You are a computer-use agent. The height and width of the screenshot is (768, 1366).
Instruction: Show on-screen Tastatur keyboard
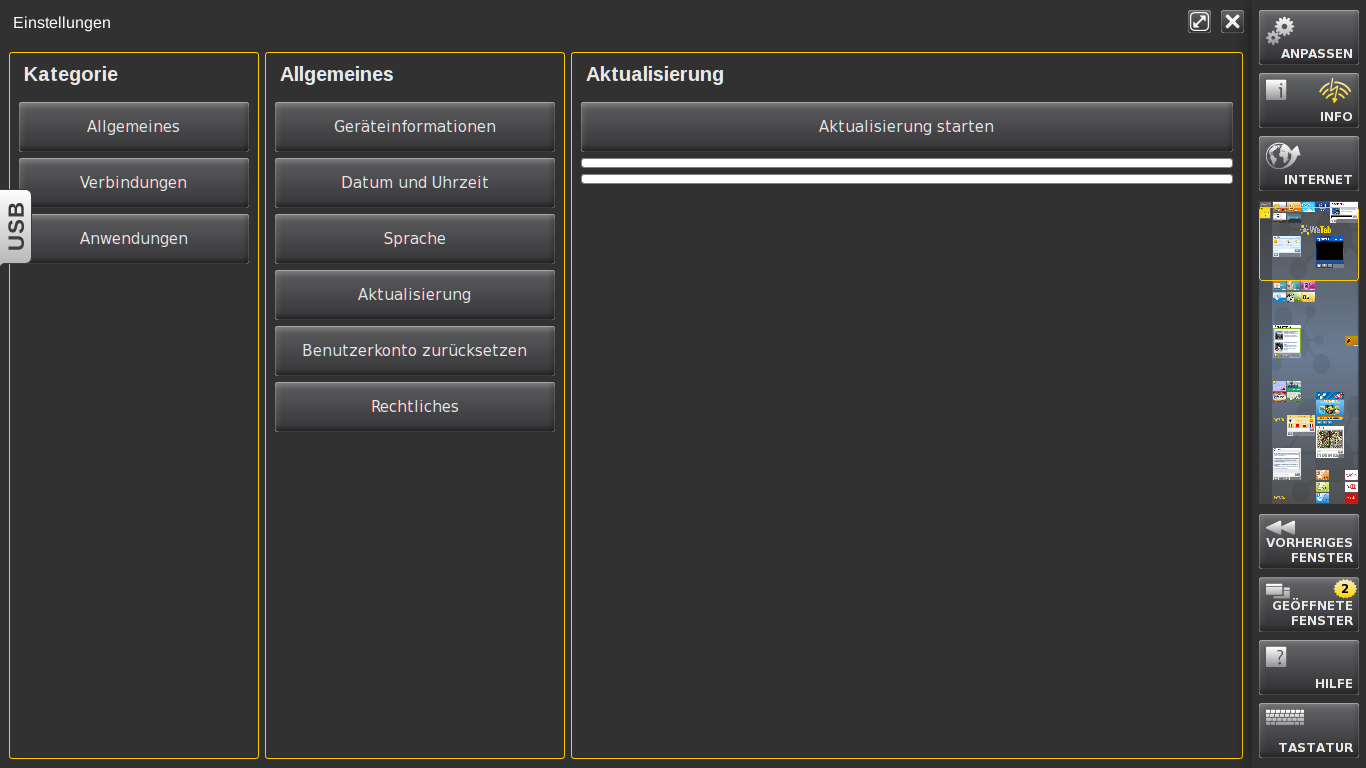click(x=1308, y=730)
